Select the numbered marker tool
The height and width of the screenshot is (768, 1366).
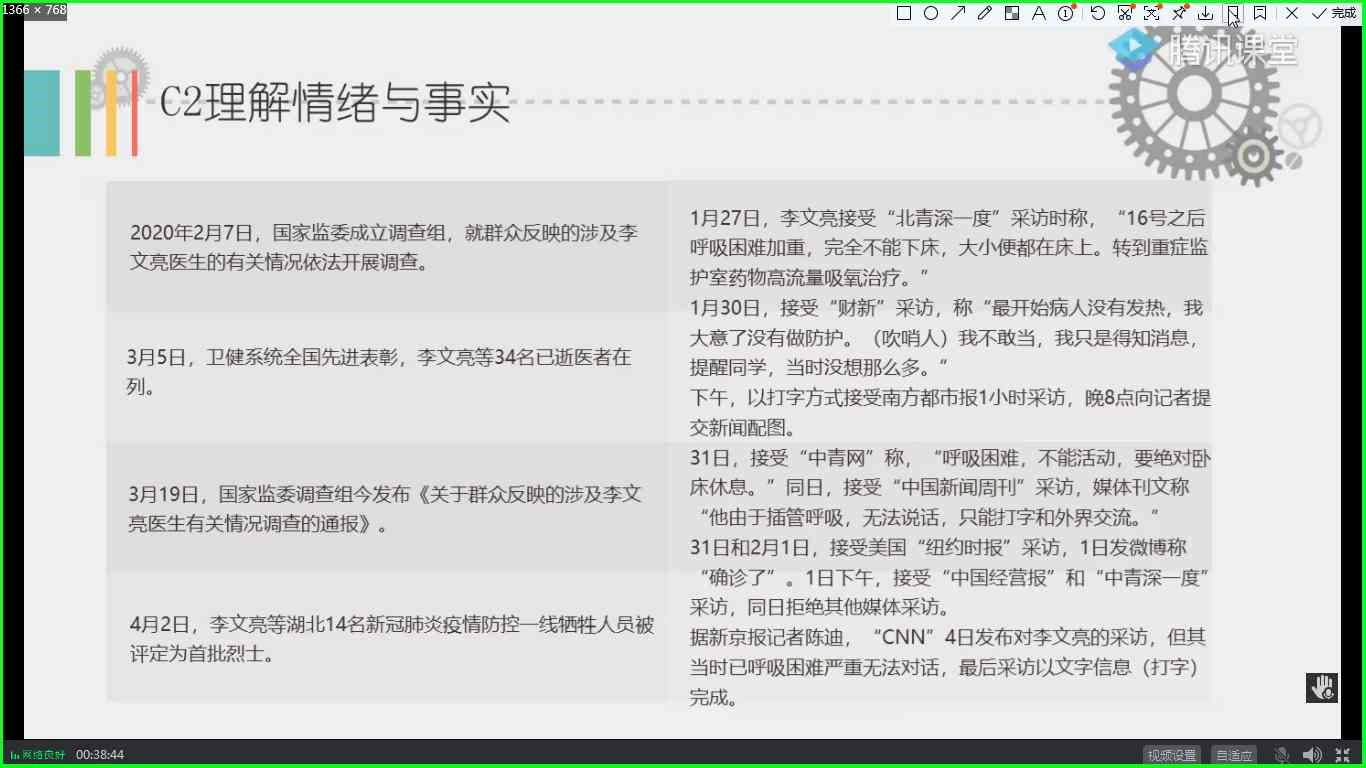[1066, 13]
